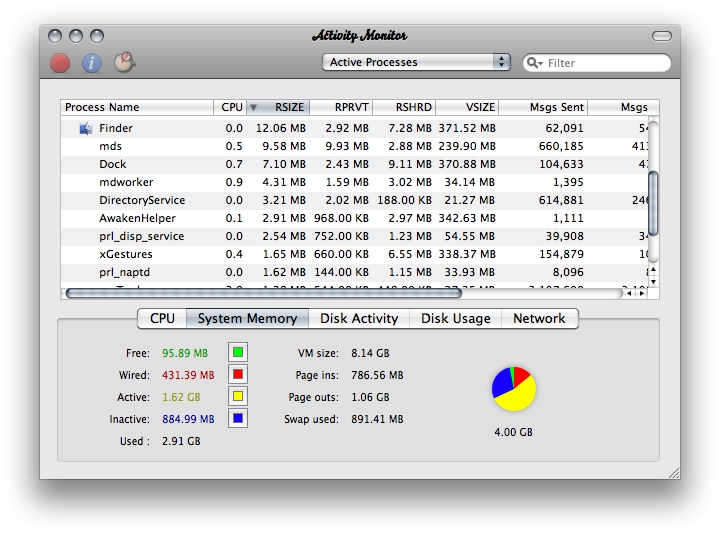Select the prl_disp_service process row

point(354,236)
